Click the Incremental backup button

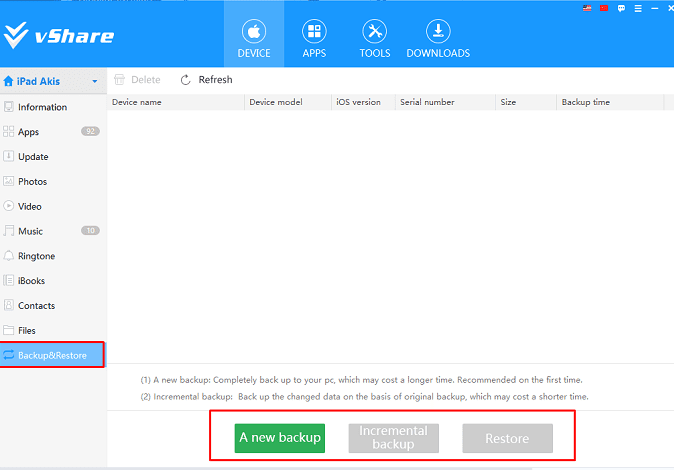click(x=394, y=438)
